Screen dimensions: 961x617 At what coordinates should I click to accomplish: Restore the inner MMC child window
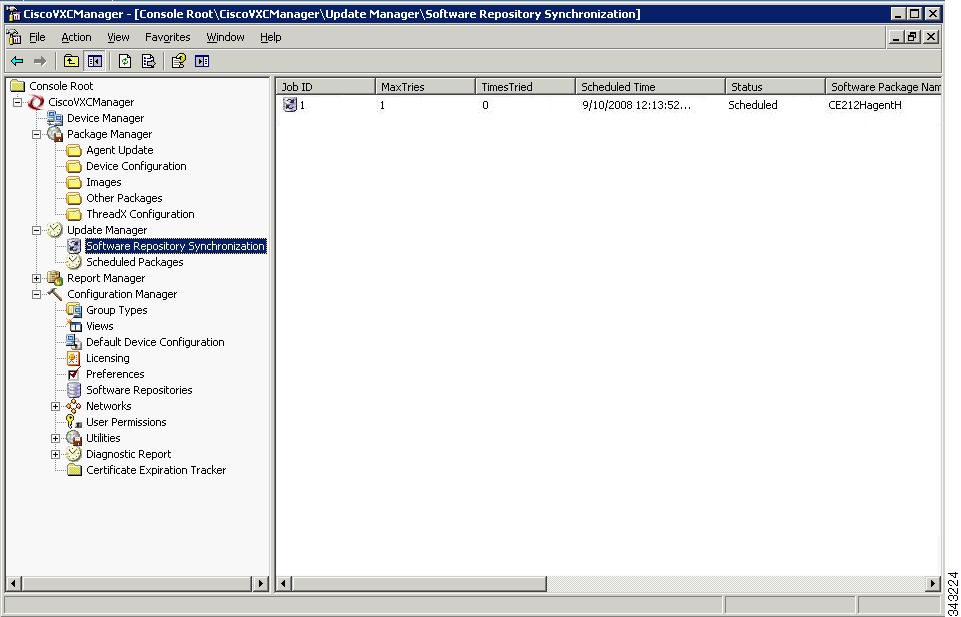(913, 37)
